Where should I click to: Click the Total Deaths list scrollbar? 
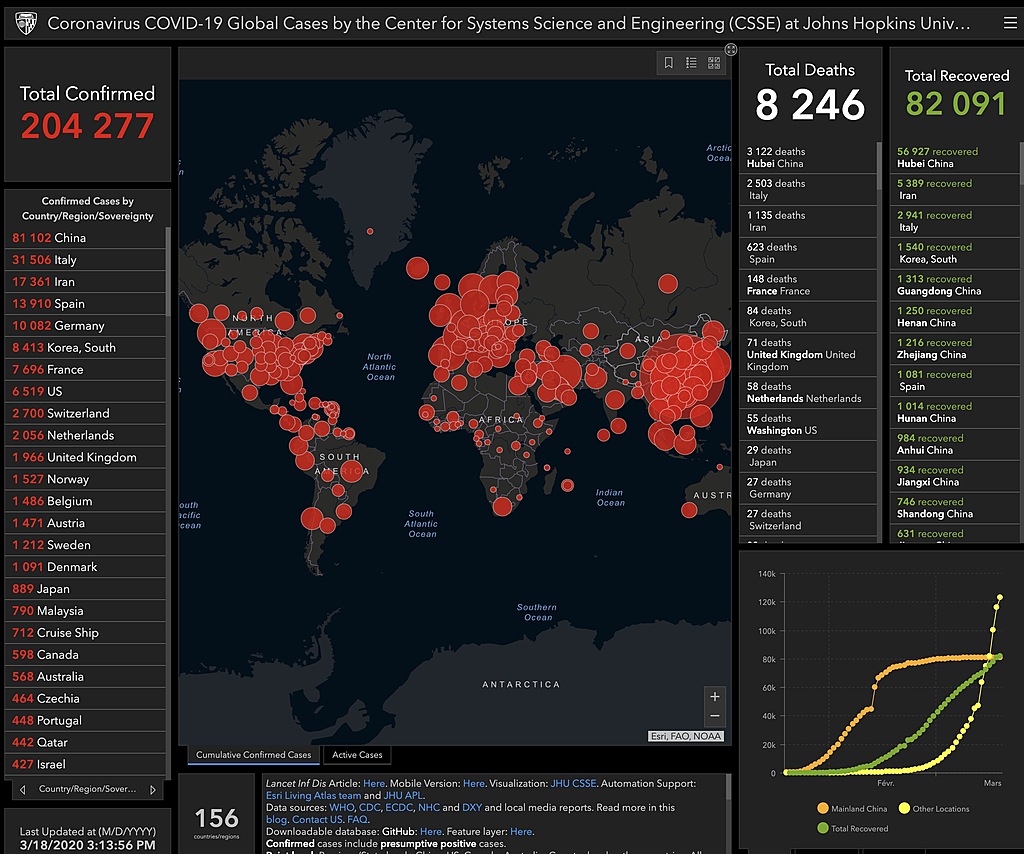coord(879,166)
